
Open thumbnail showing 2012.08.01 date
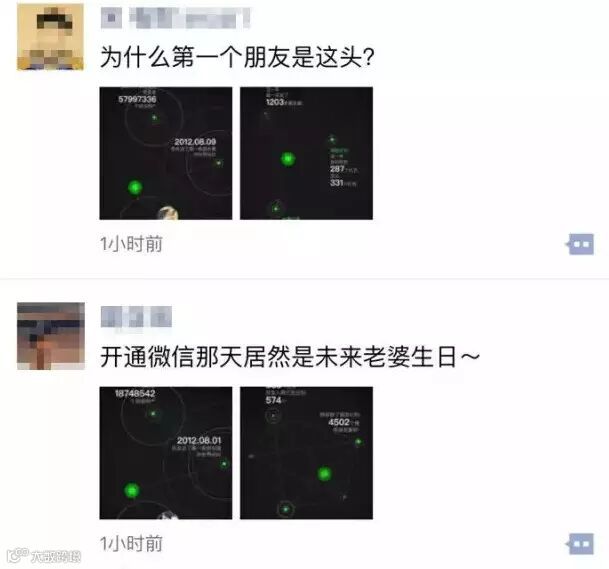(166, 453)
